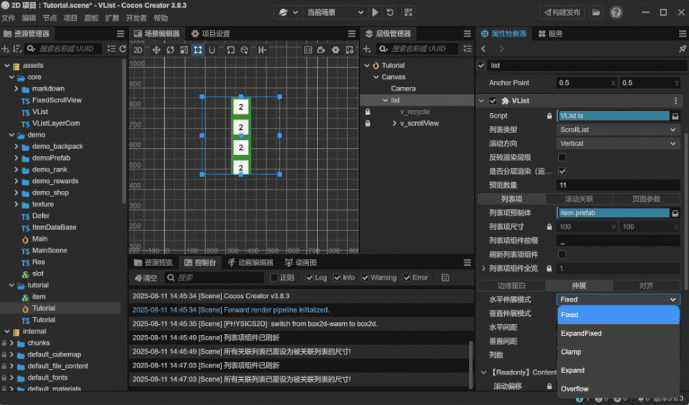Toggle the snap magnet tool
The width and height of the screenshot is (689, 405).
coord(212,50)
